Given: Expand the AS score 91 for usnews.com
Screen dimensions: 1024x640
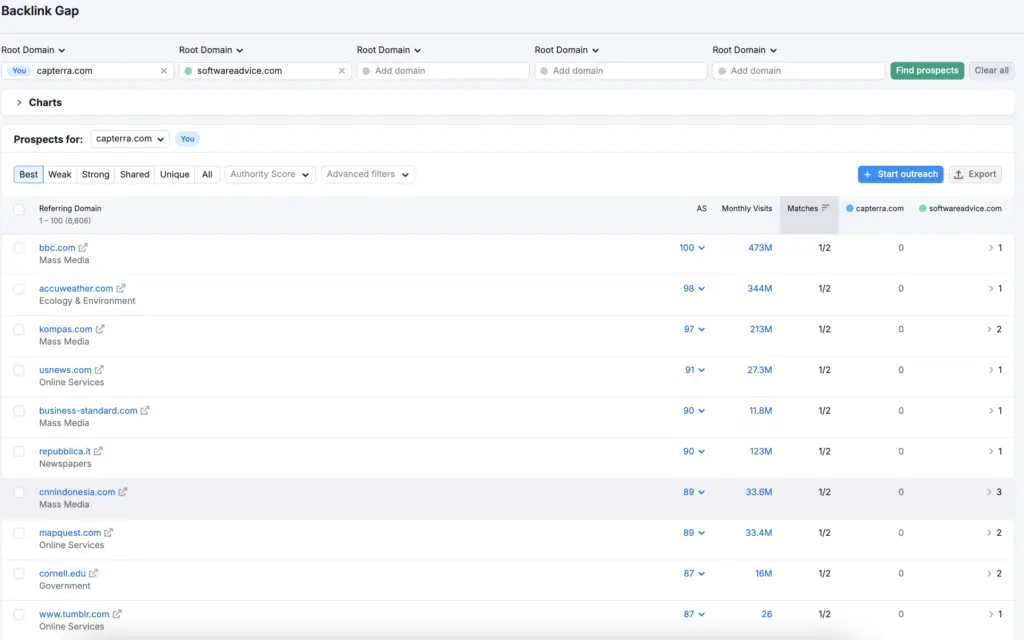Looking at the screenshot, I should click(695, 370).
